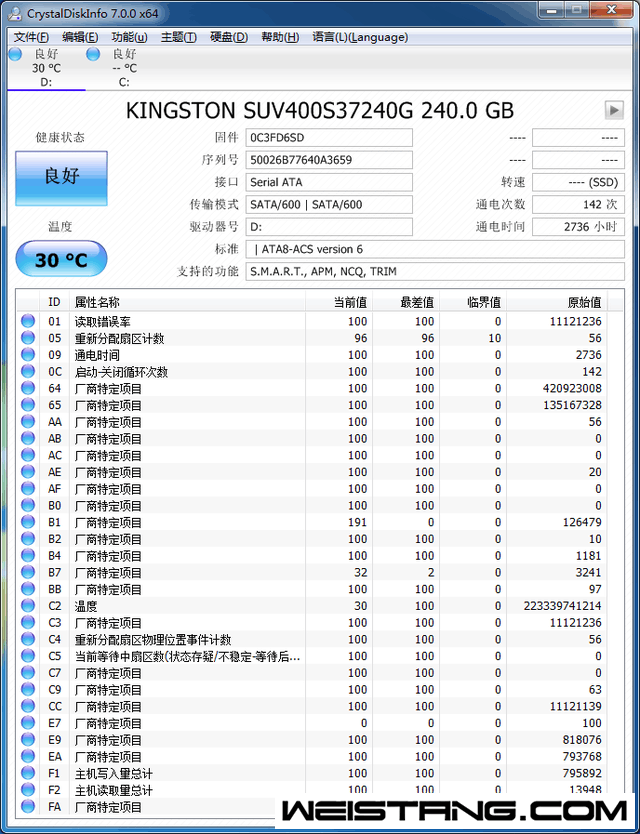Click the status icon for attribute C4
640x834 pixels.
click(x=28, y=639)
